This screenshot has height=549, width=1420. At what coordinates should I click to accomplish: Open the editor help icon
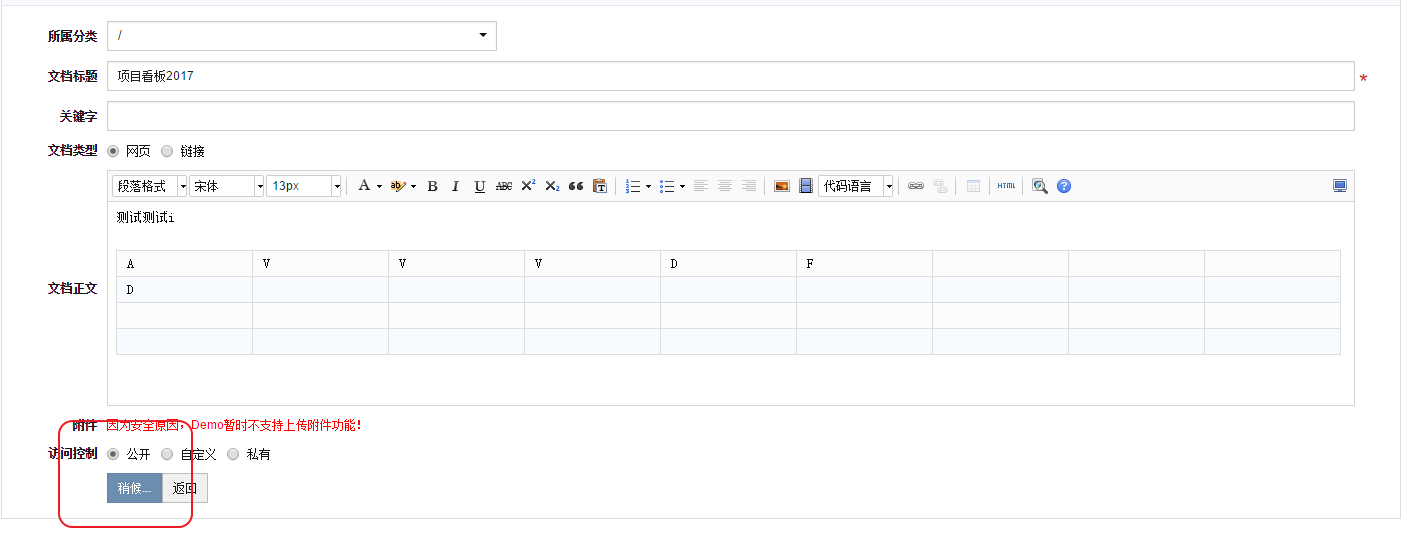click(x=1064, y=186)
